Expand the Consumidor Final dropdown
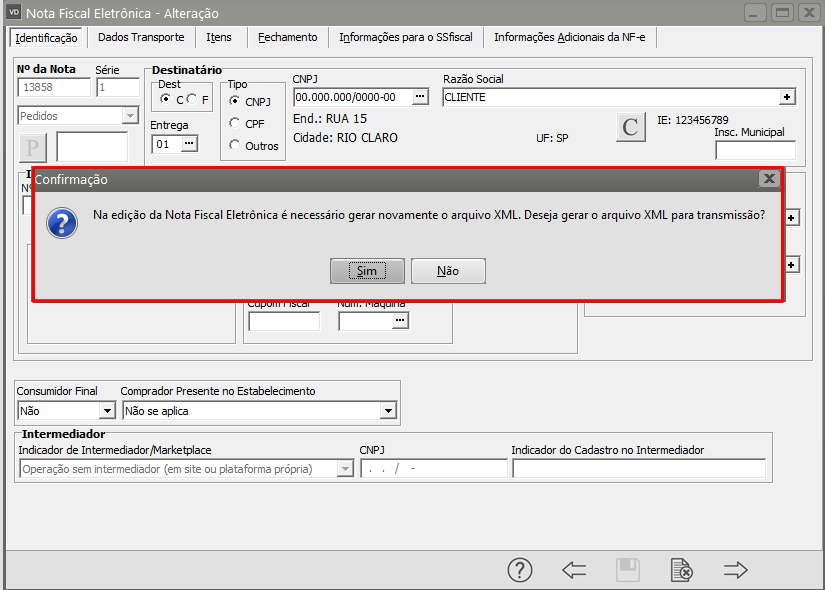 [107, 411]
